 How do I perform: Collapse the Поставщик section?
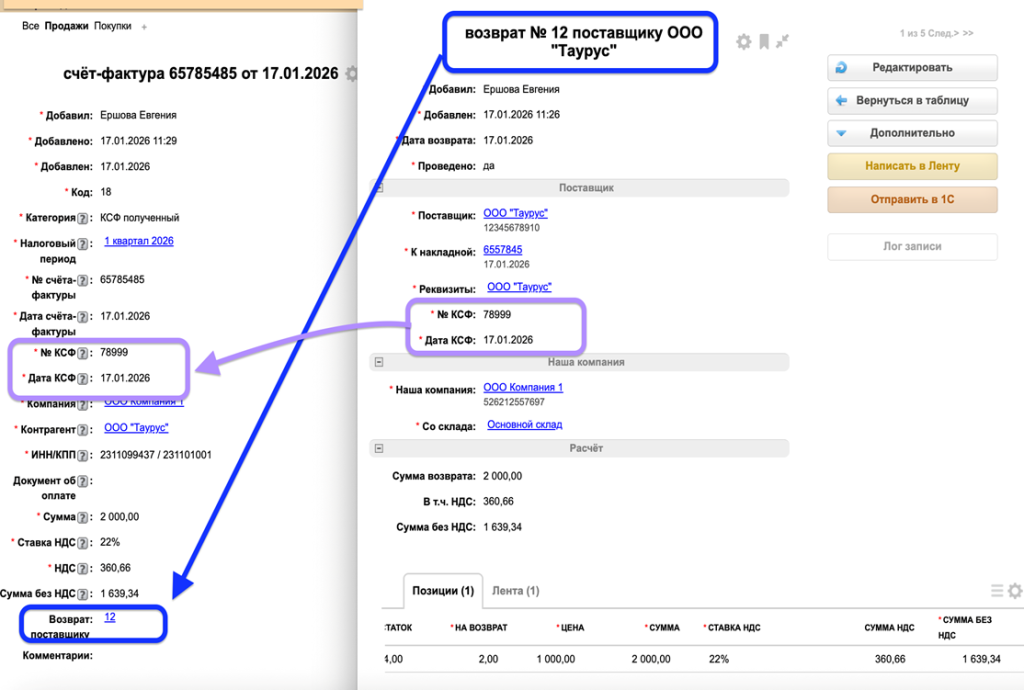point(376,187)
